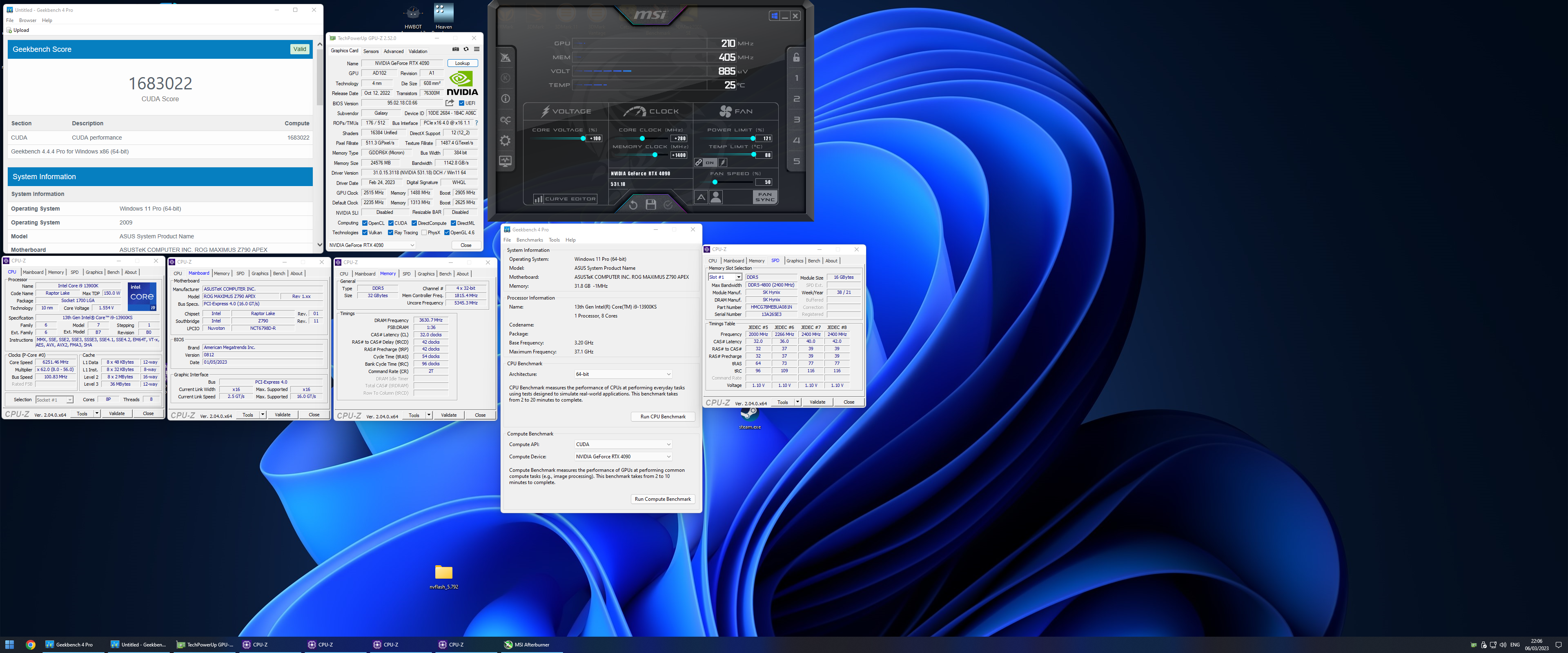Select Afterburner profile slot 3
Viewport: 1568px width, 653px height.
click(796, 120)
